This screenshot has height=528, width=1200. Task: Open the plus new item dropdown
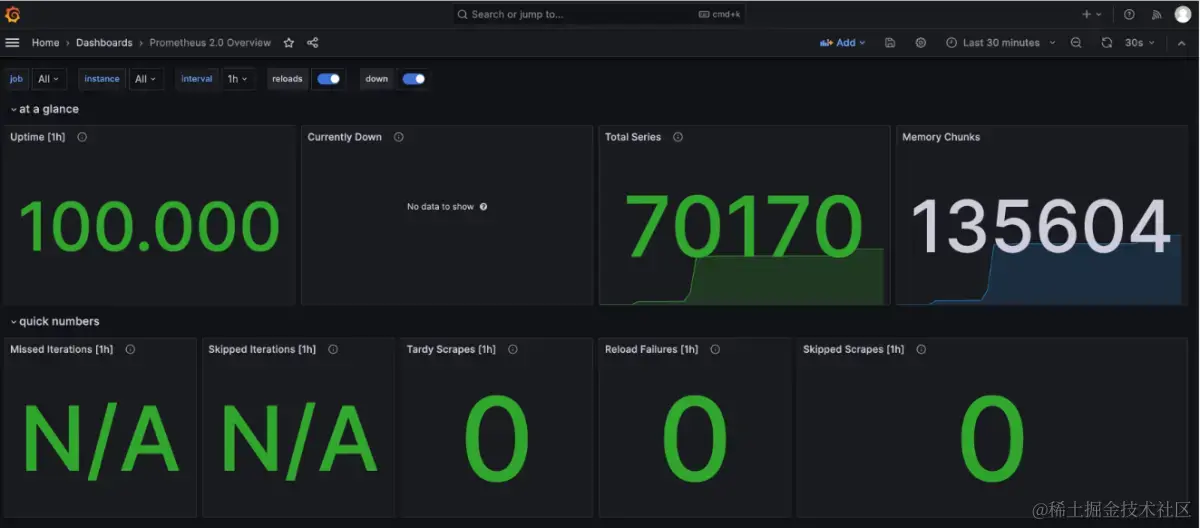(x=1091, y=14)
